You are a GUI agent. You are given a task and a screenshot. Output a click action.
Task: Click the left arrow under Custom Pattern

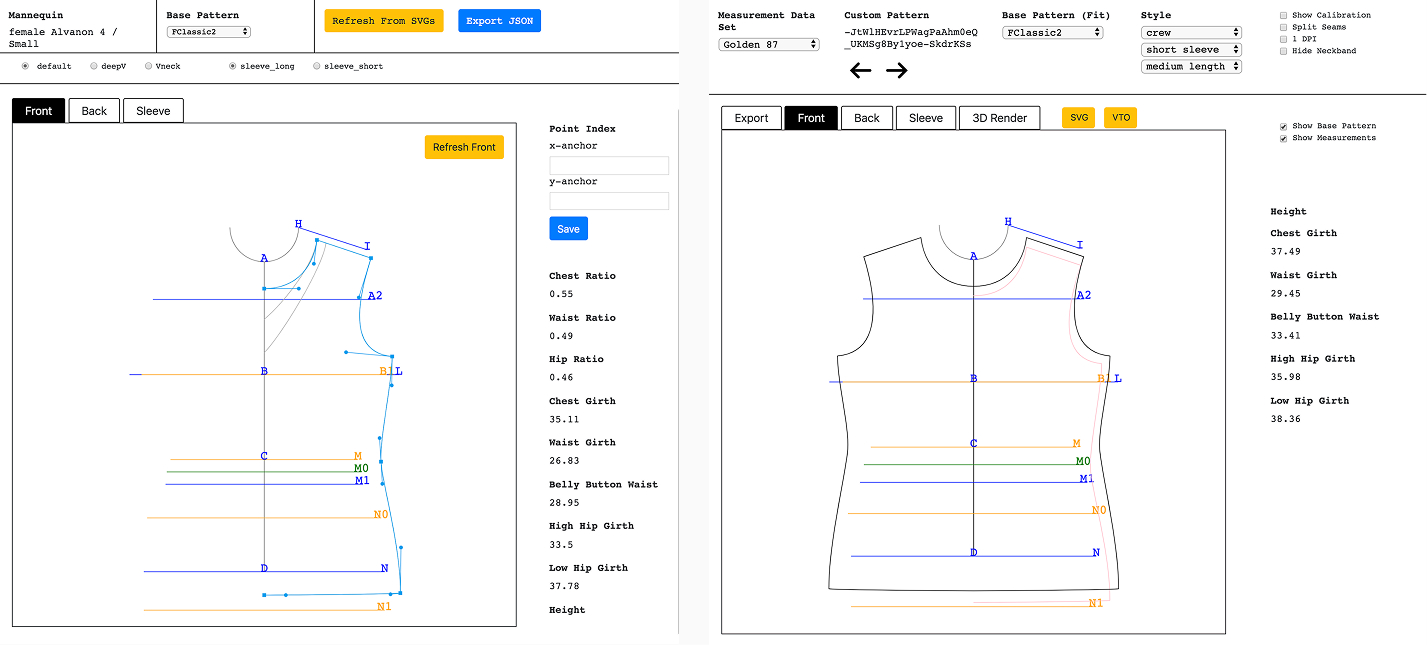860,71
